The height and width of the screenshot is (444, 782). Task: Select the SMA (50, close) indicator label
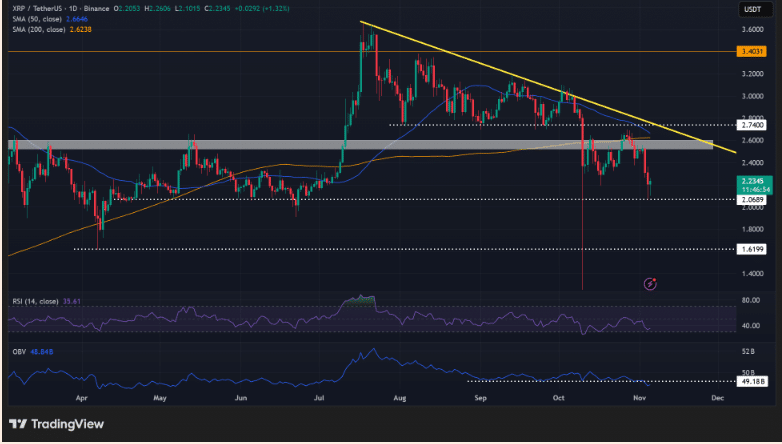point(37,19)
